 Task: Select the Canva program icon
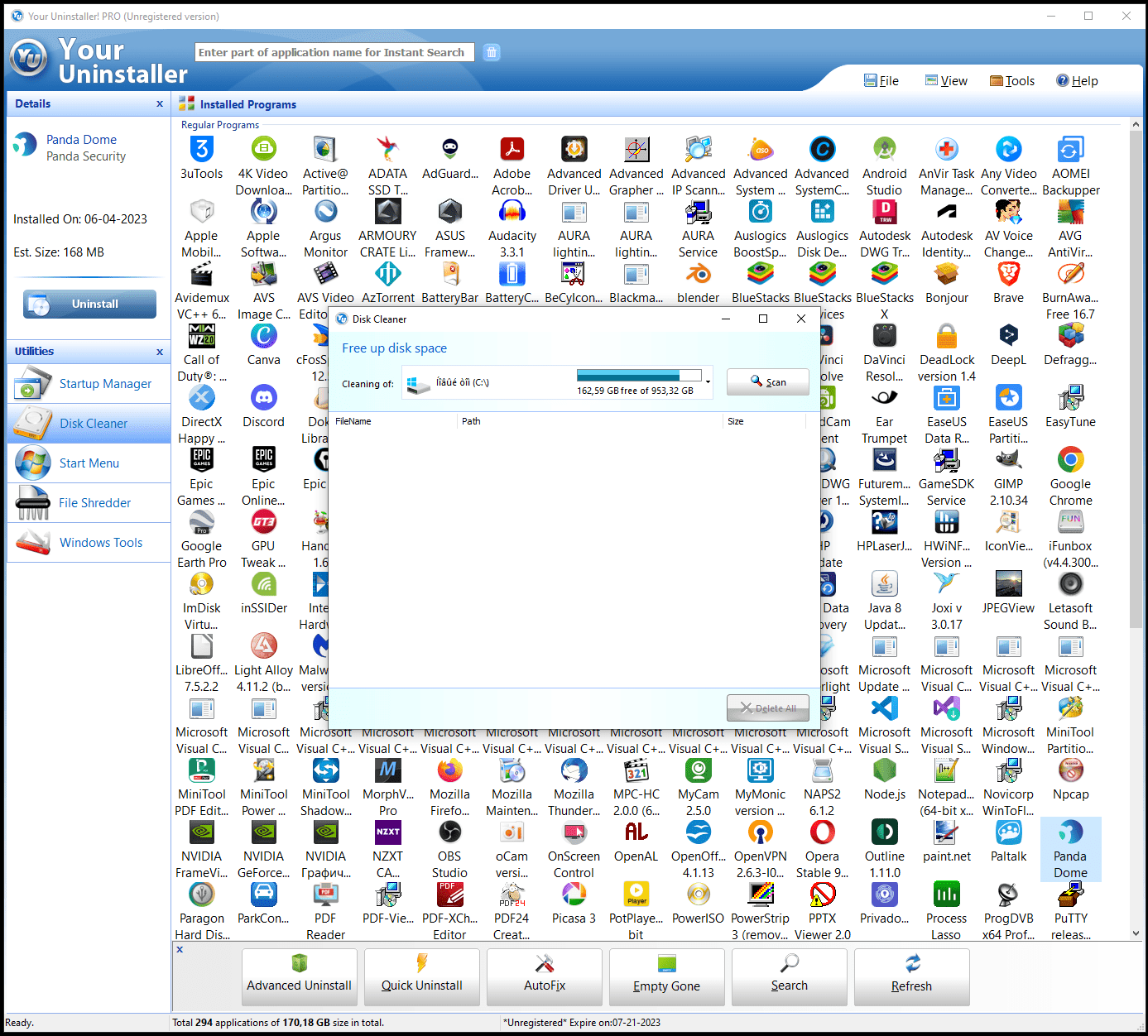pos(263,336)
